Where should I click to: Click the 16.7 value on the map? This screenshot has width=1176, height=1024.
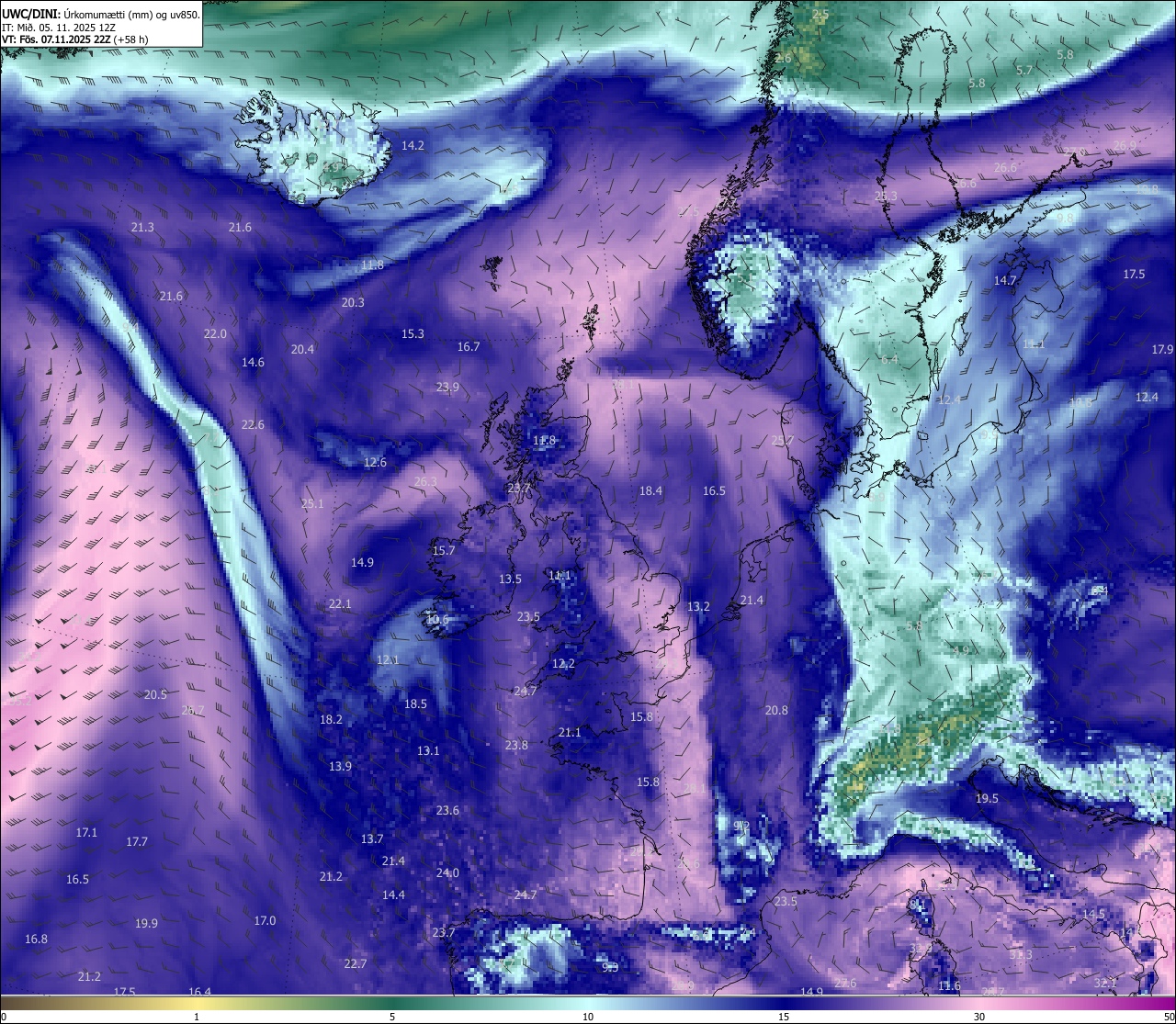tap(469, 346)
